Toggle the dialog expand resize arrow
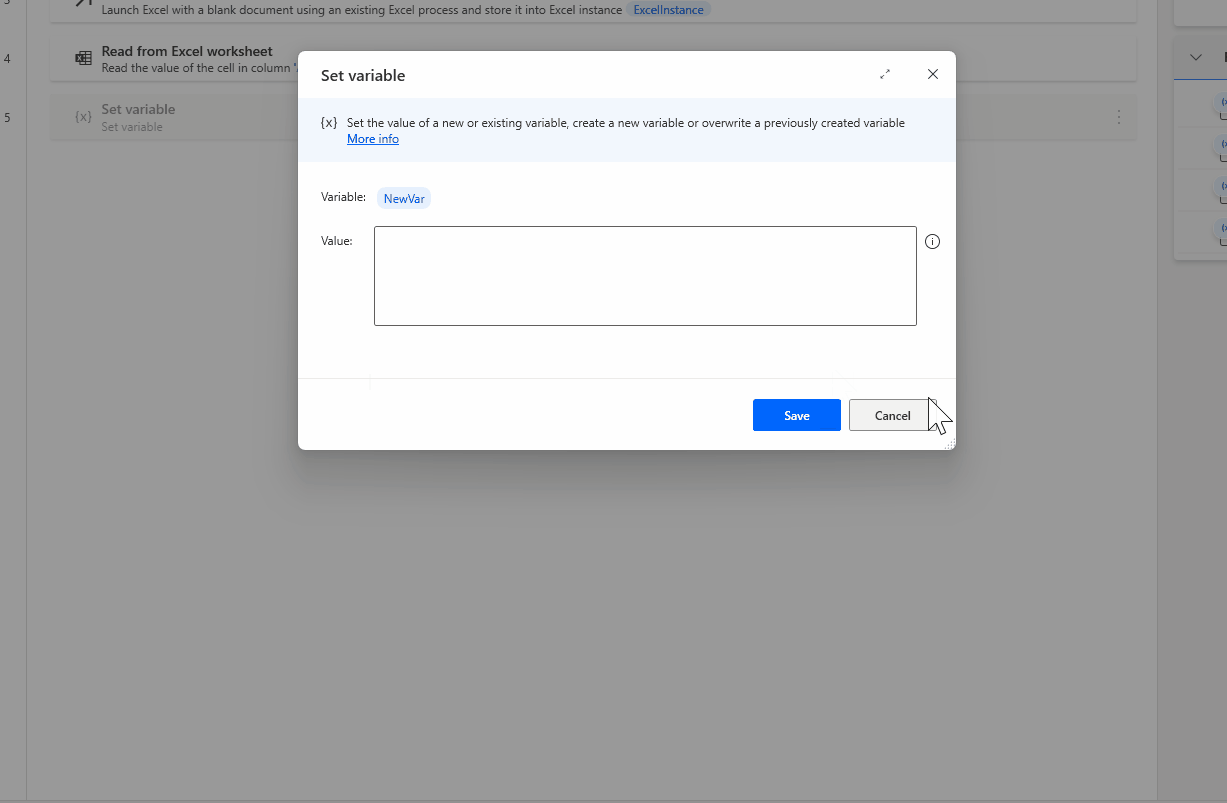 pyautogui.click(x=884, y=74)
